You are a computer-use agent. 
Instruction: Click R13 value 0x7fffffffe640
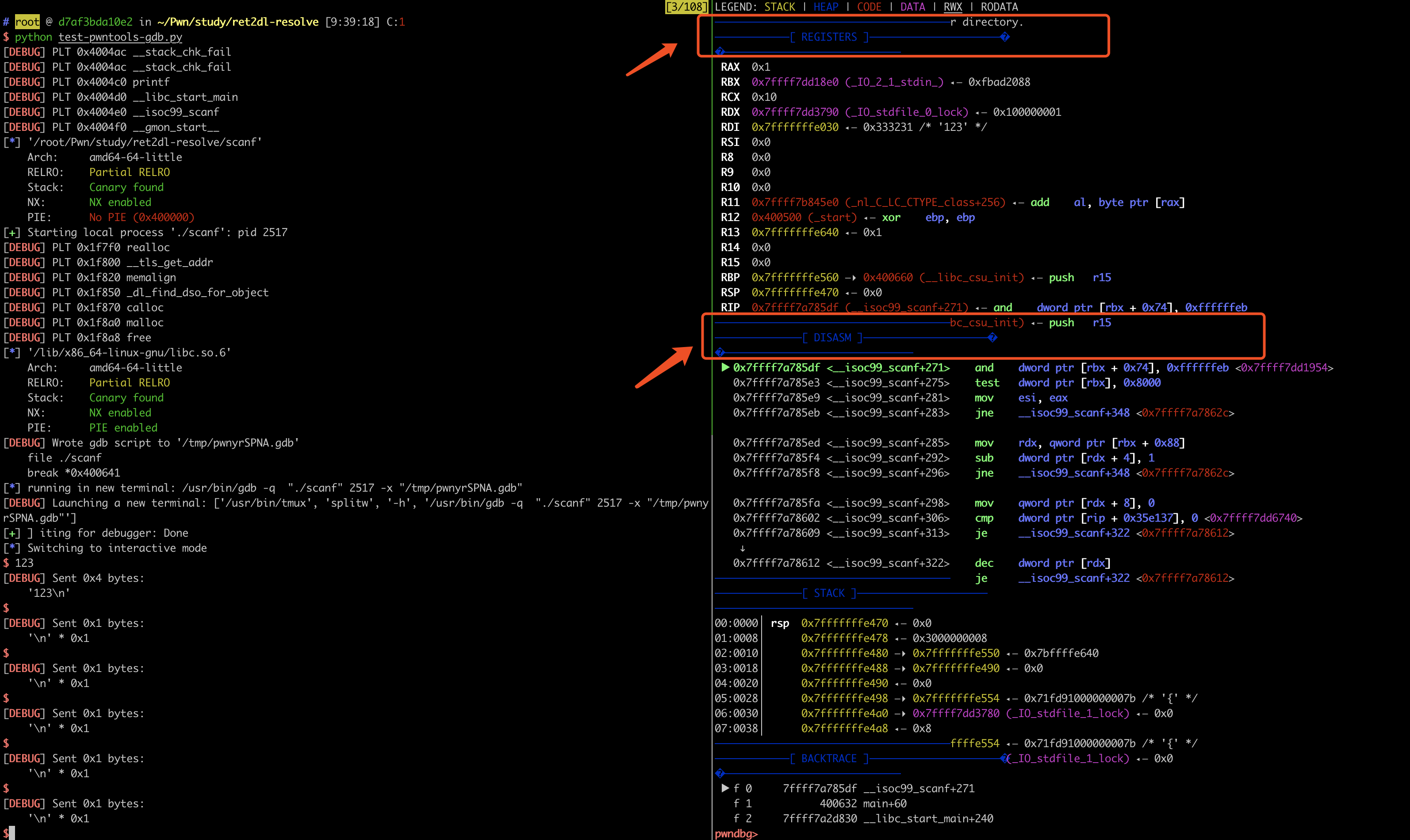(795, 232)
